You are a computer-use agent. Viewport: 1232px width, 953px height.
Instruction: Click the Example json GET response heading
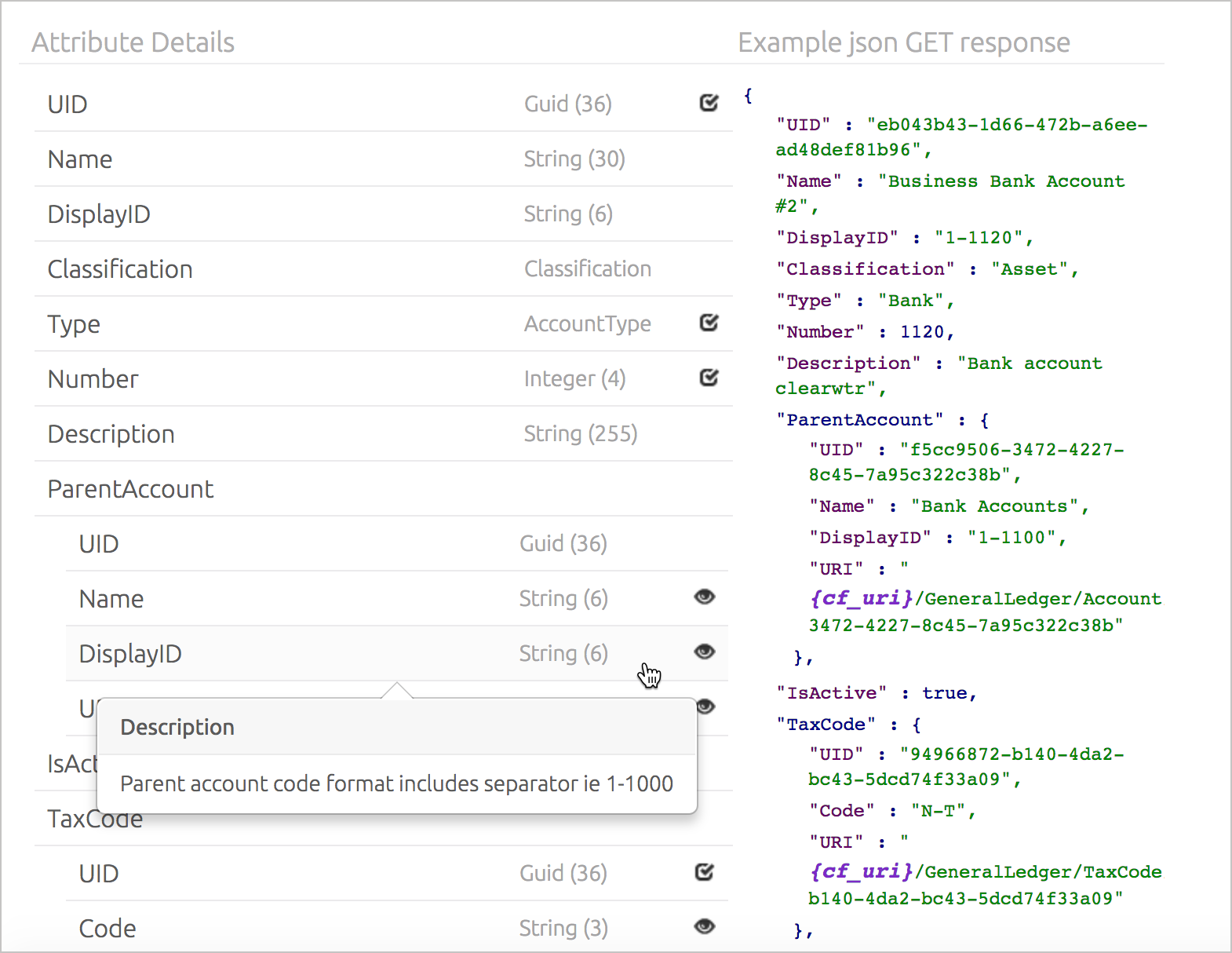point(903,42)
